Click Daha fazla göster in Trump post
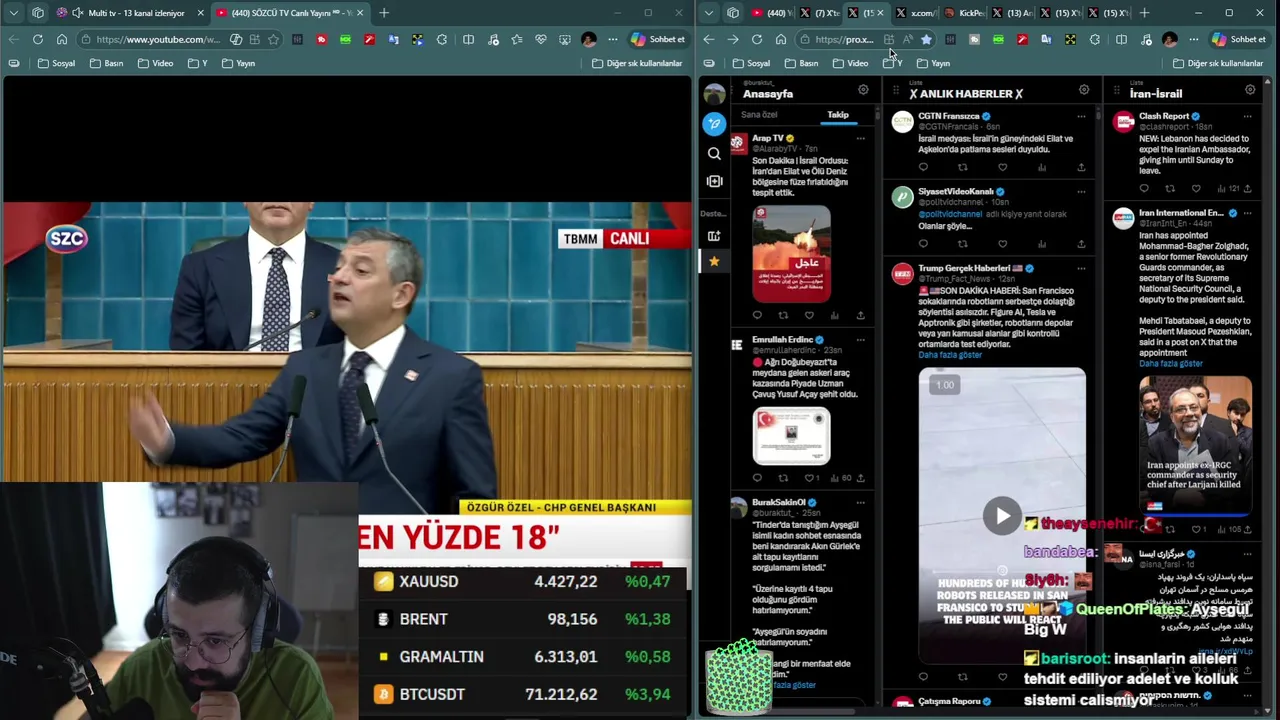 pos(950,355)
